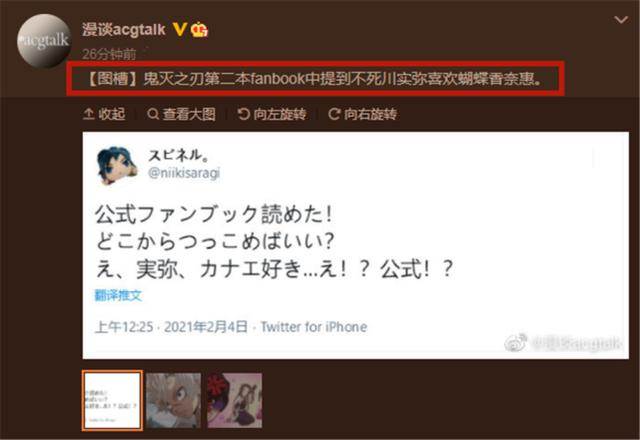
Task: Click the 收起 upward arrow icon
Action: tap(89, 114)
